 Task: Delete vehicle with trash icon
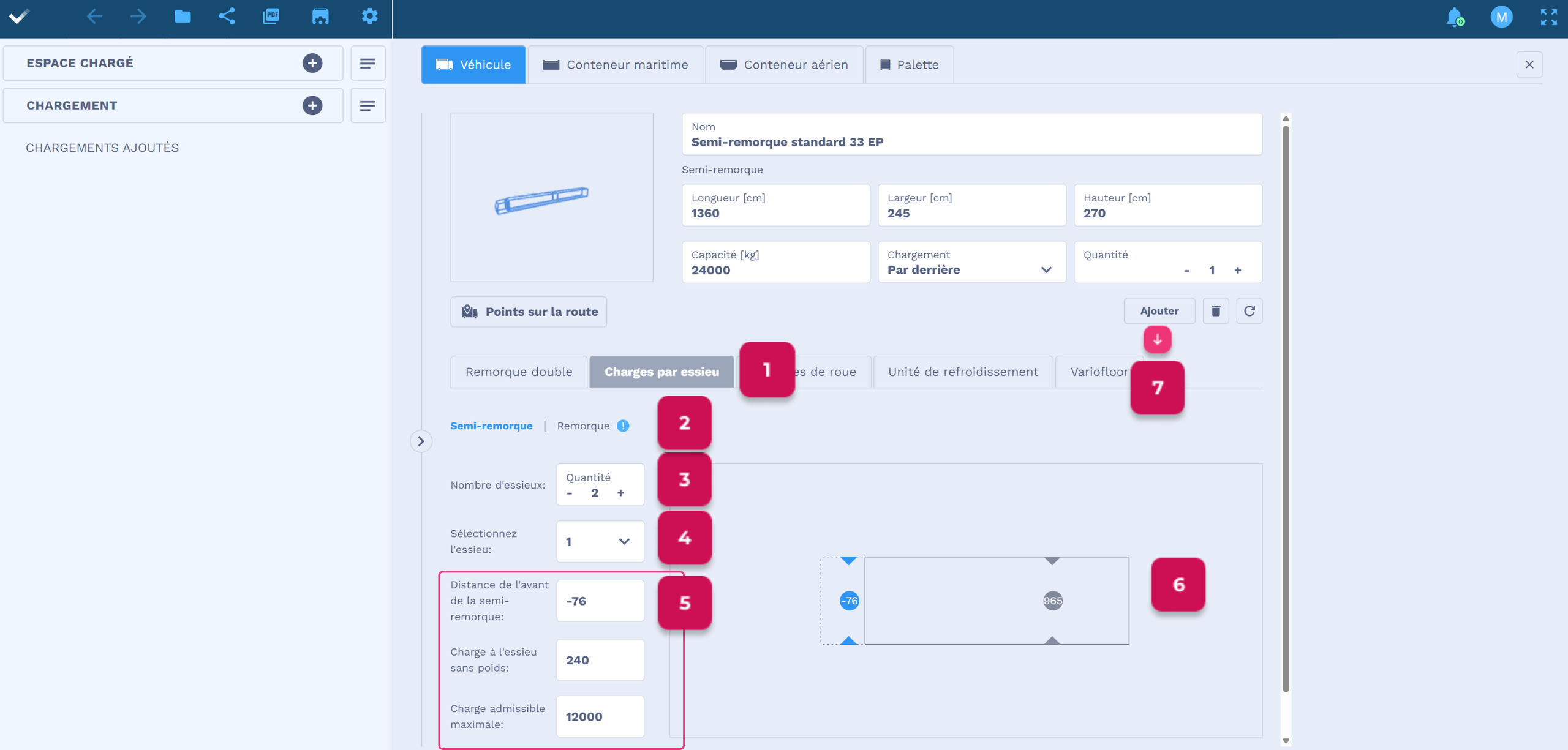pyautogui.click(x=1216, y=311)
